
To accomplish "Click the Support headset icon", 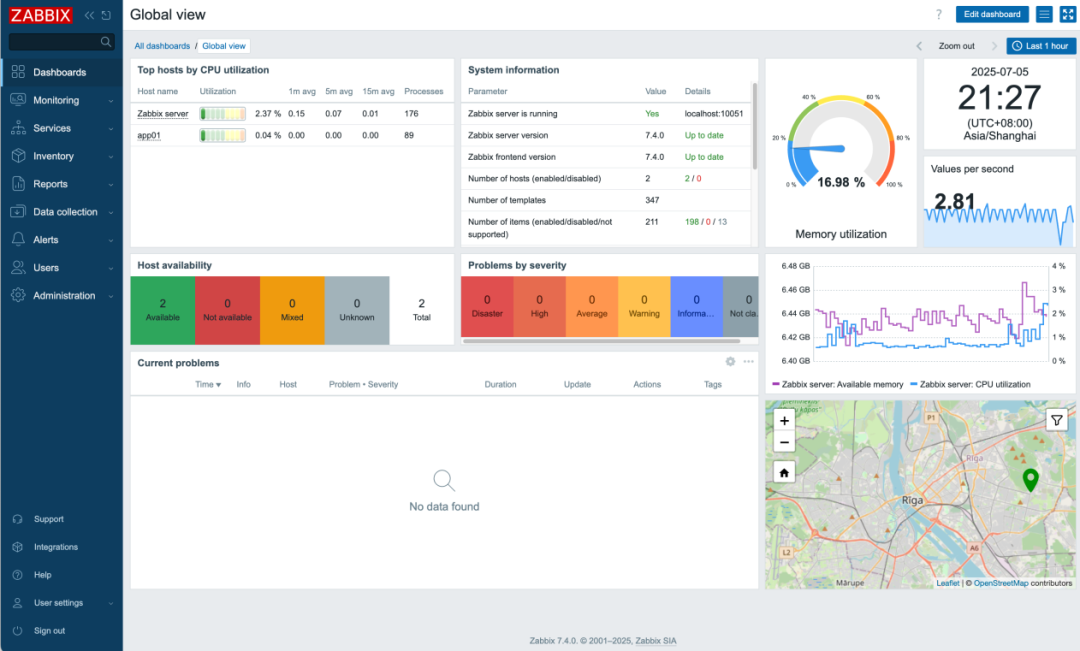I will pos(18,519).
